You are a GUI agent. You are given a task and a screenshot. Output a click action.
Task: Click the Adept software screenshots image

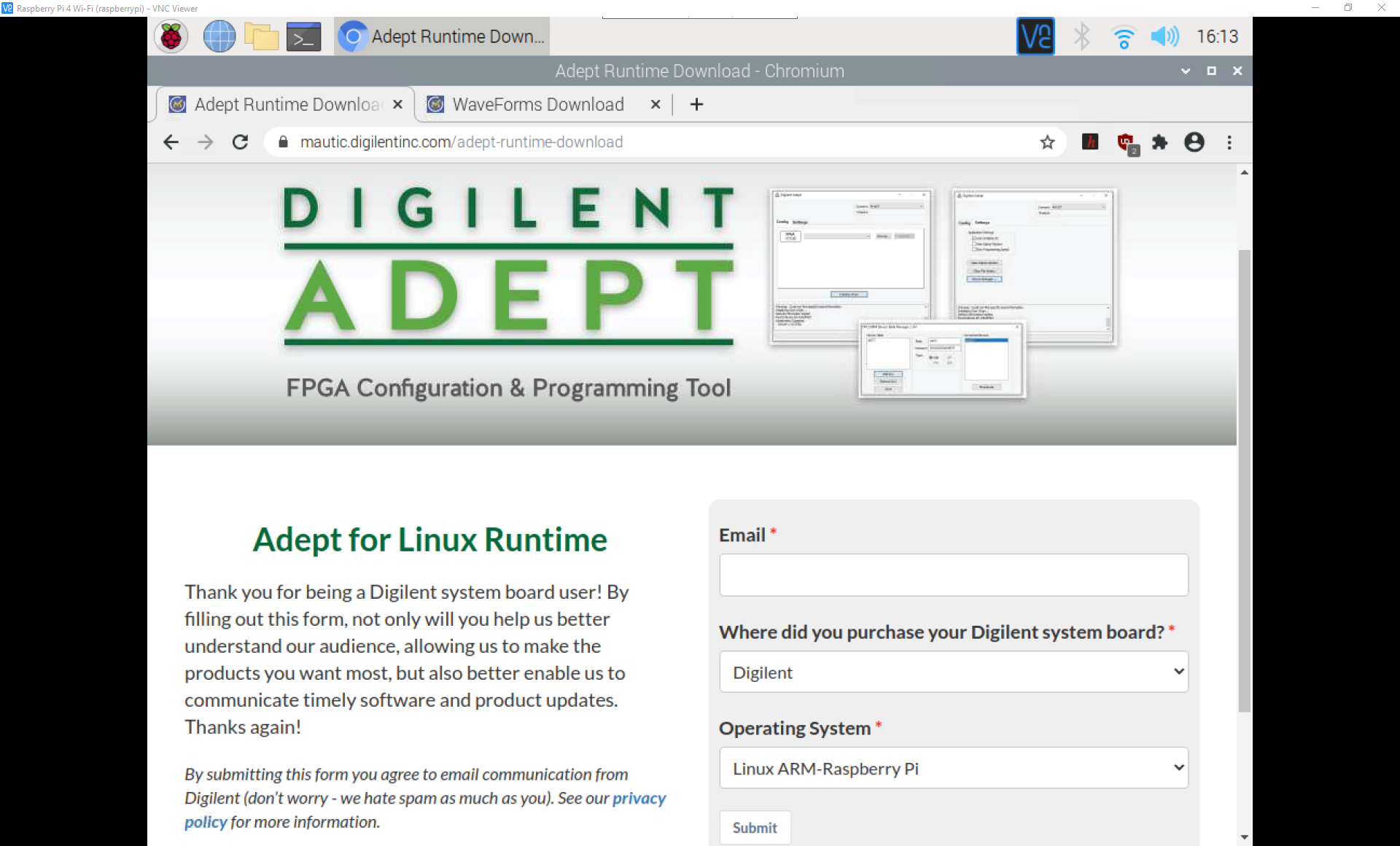[x=944, y=293]
